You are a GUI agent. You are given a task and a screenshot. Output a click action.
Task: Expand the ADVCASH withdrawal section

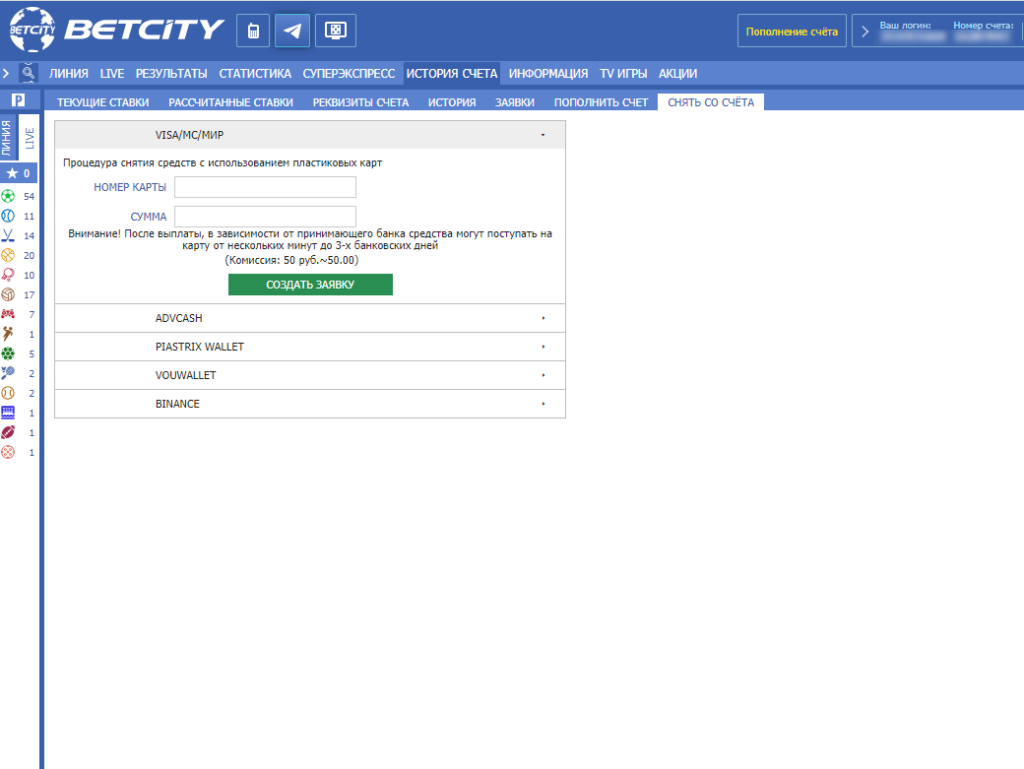310,318
